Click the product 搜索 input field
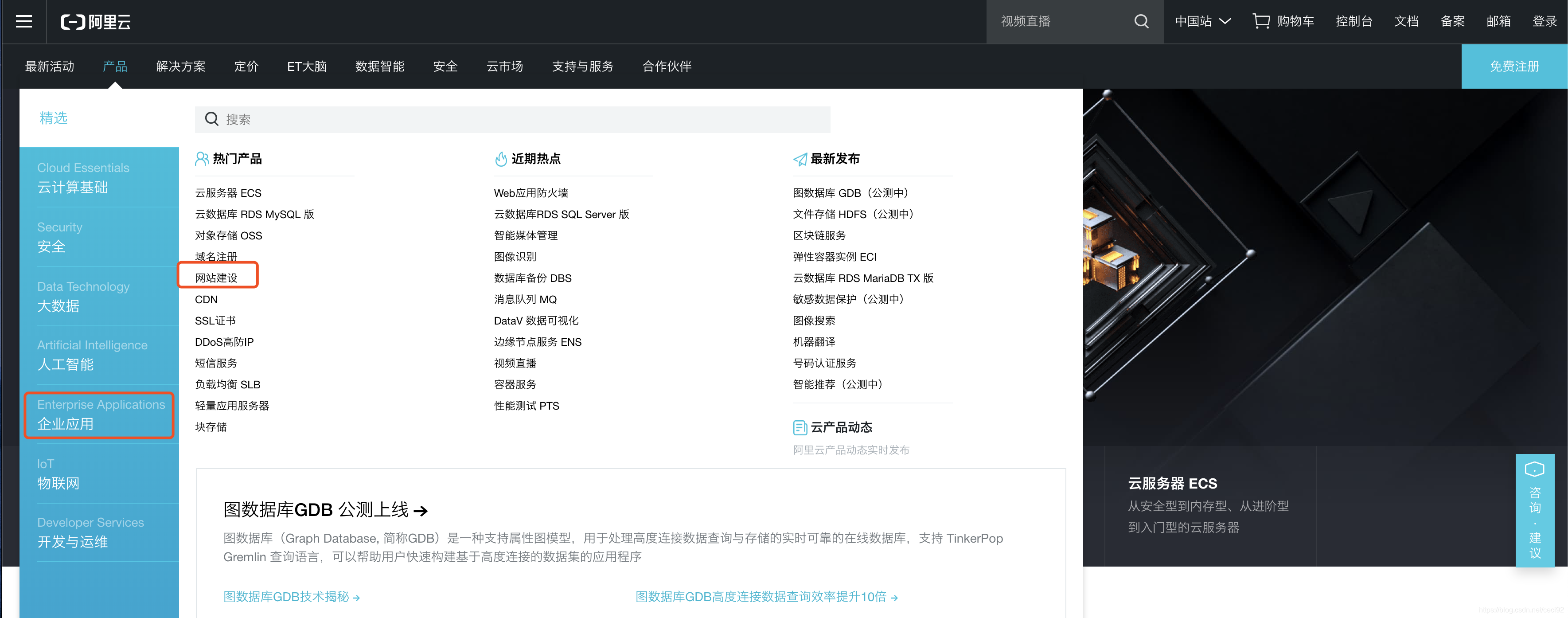The image size is (1568, 618). [512, 119]
